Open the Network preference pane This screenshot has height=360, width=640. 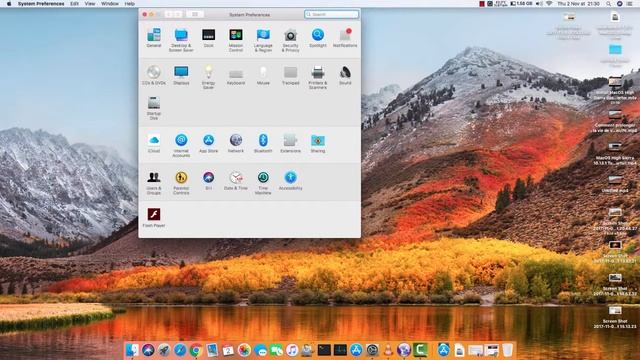(x=236, y=143)
